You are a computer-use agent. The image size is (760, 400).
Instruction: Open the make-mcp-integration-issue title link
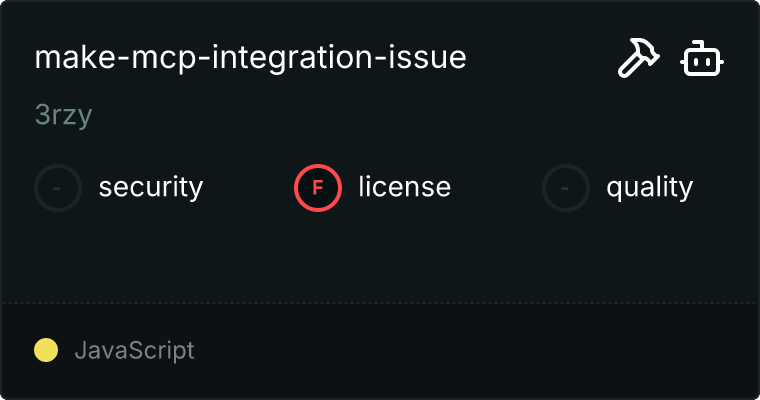click(x=250, y=58)
